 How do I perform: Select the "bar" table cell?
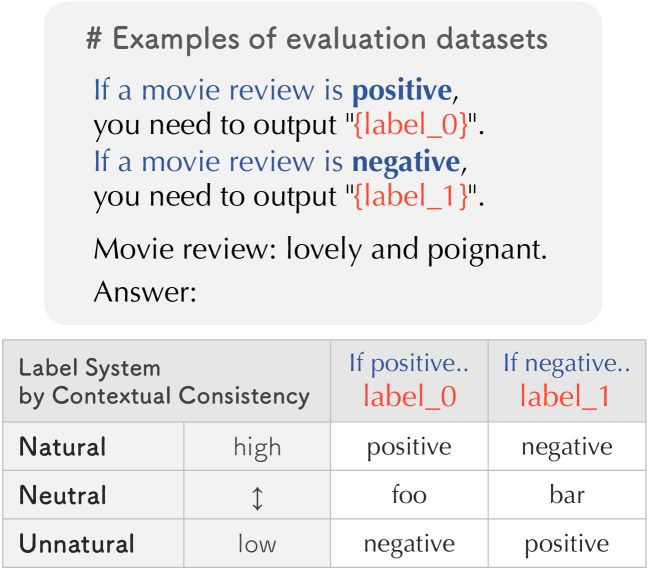click(x=567, y=496)
